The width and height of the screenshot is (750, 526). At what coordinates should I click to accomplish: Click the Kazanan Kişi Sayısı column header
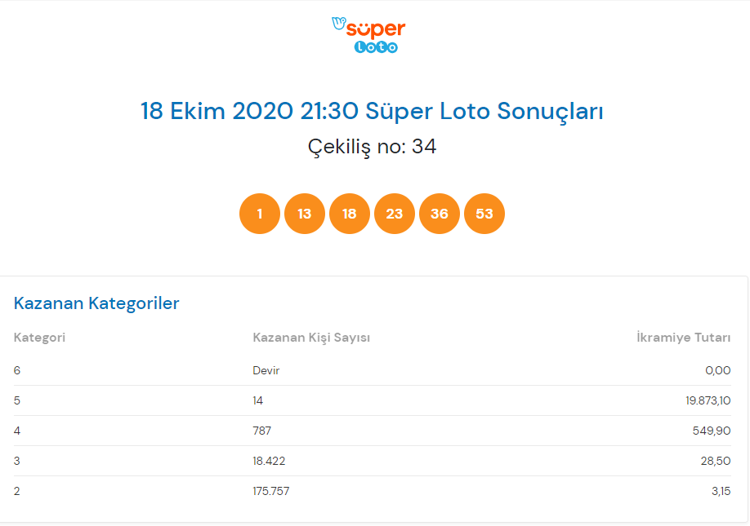click(x=311, y=338)
